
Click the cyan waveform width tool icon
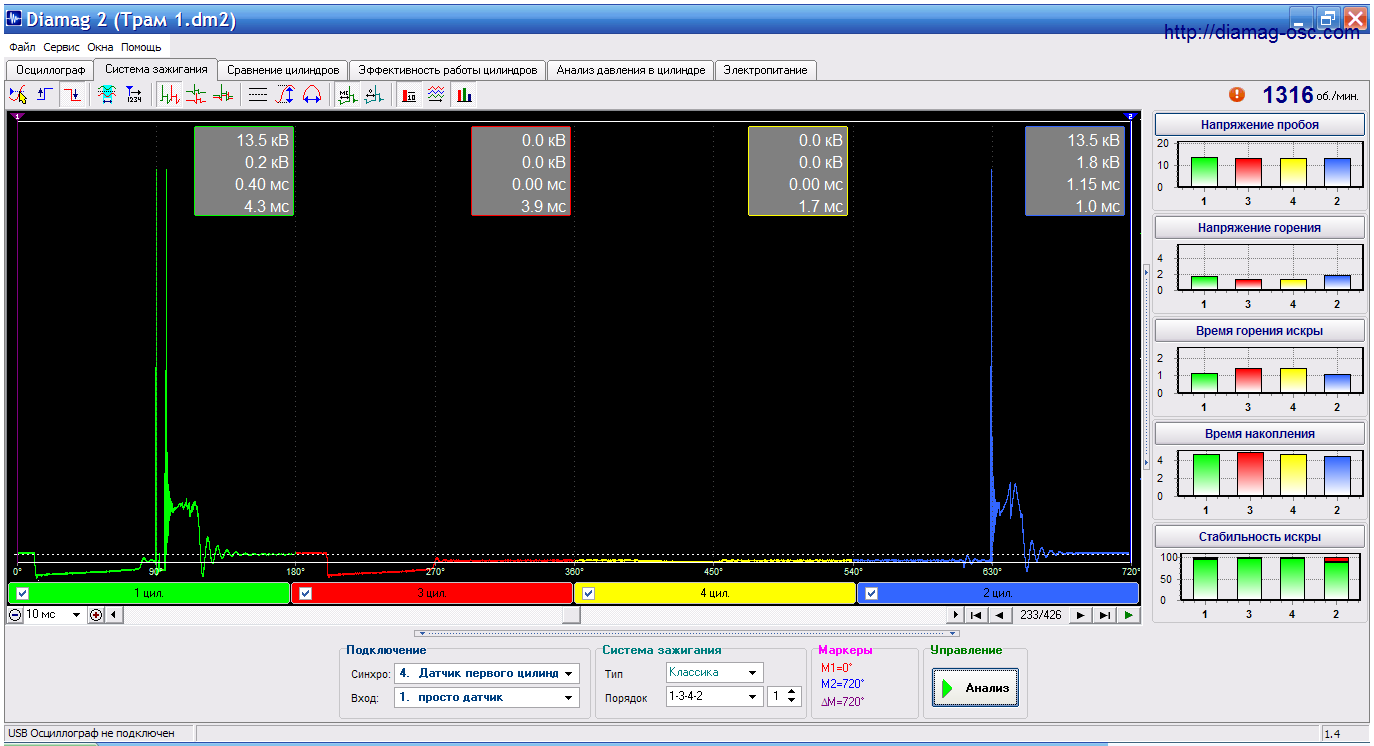point(106,95)
